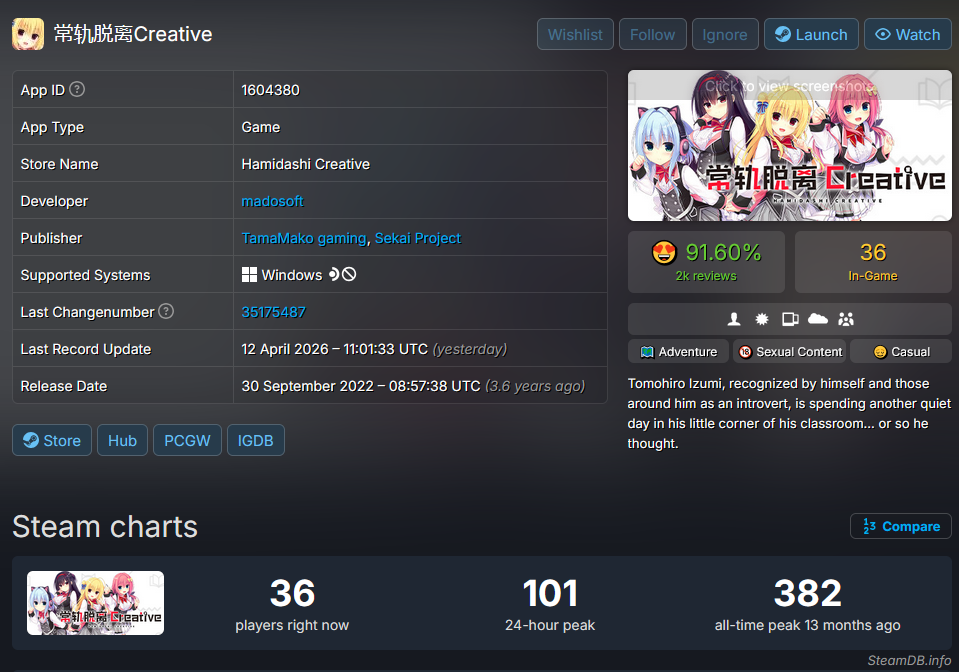Open Last Changenumber help question mark

click(x=166, y=311)
